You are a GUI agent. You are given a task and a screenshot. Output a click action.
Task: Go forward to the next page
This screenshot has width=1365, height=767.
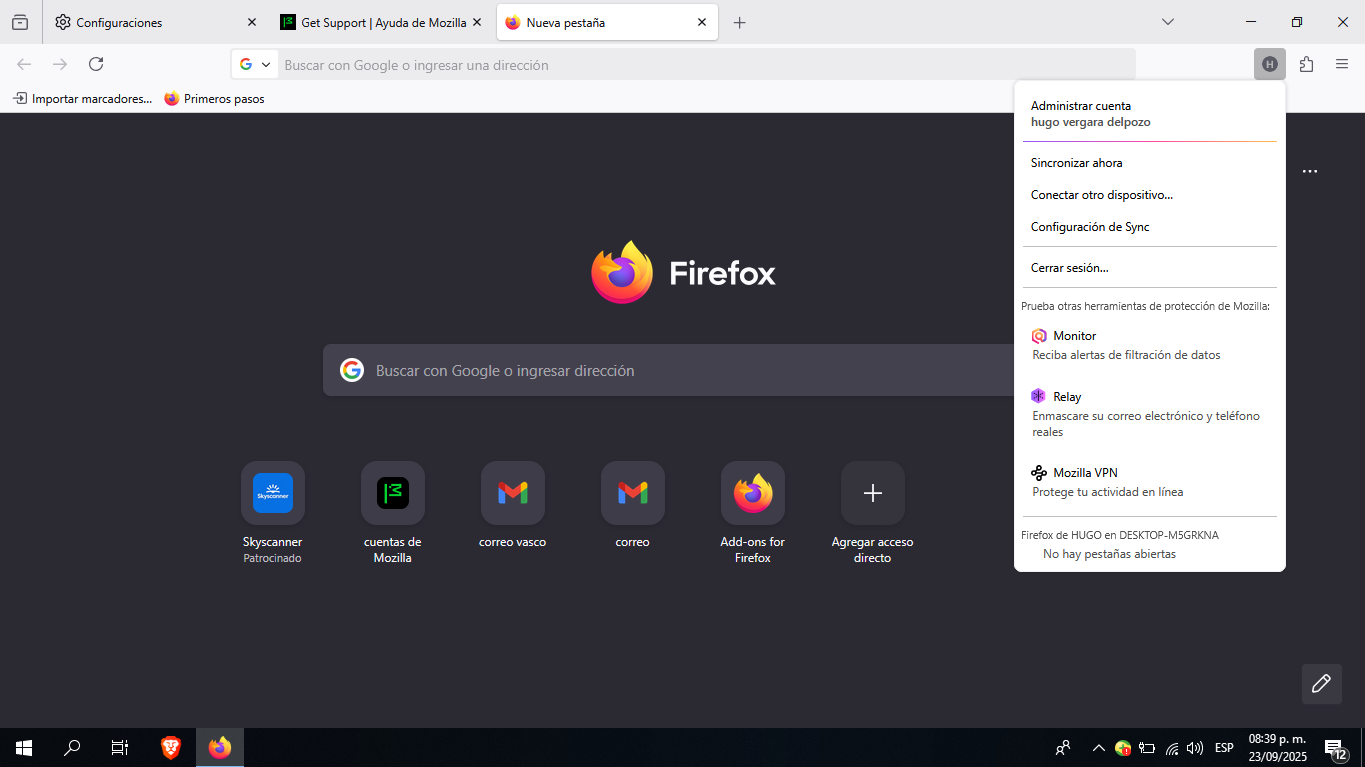pos(60,64)
